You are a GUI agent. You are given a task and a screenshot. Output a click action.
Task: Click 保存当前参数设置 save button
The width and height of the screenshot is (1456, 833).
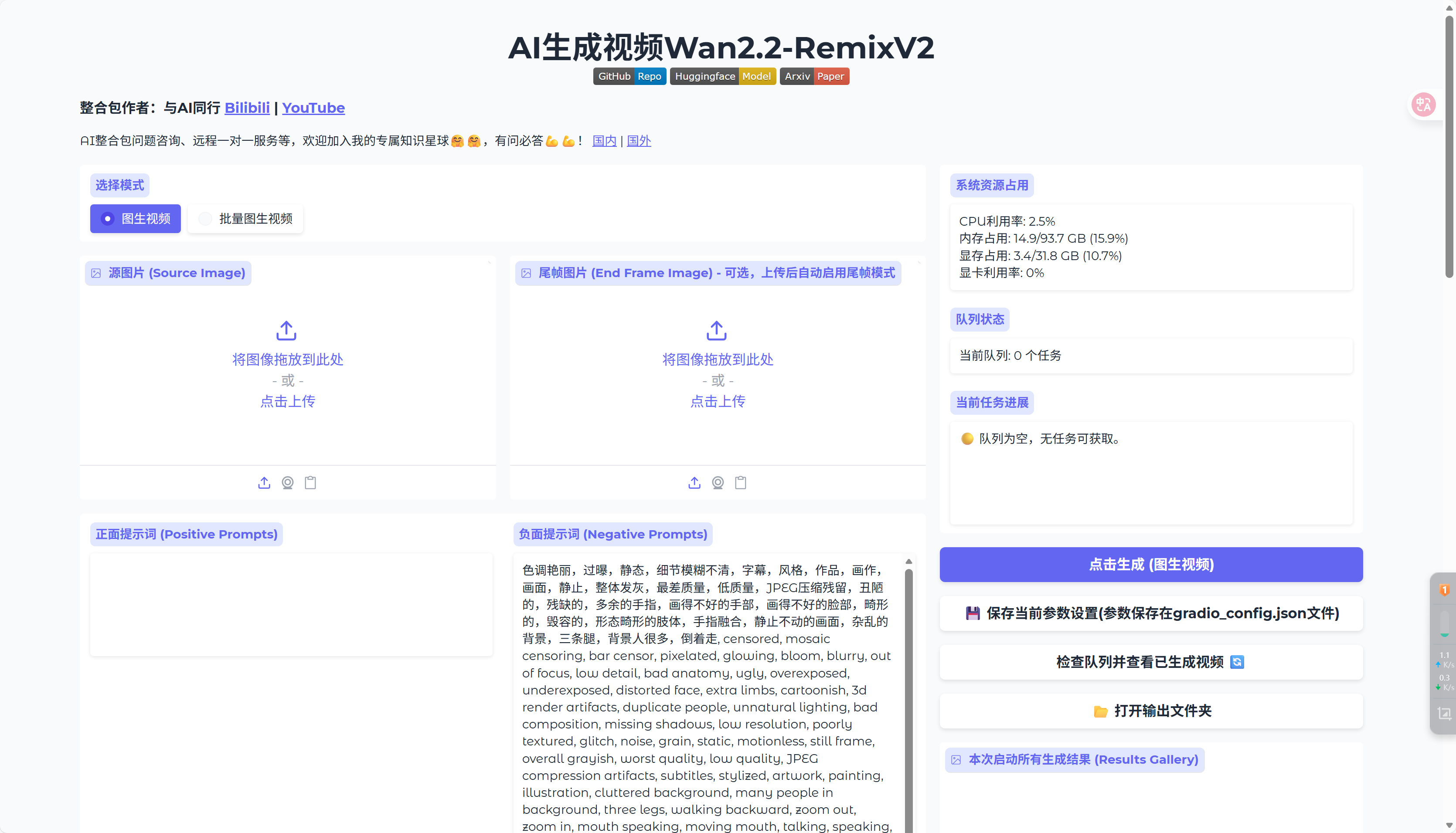coord(1151,613)
